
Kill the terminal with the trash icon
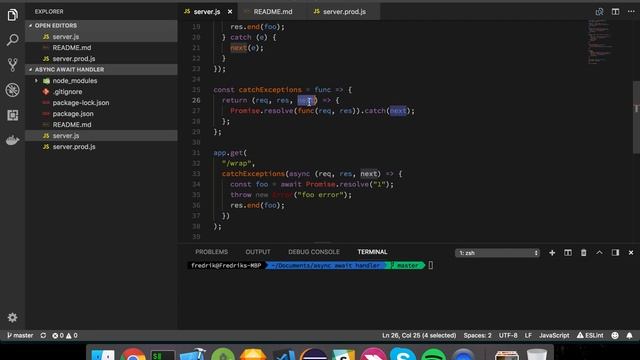tap(584, 253)
